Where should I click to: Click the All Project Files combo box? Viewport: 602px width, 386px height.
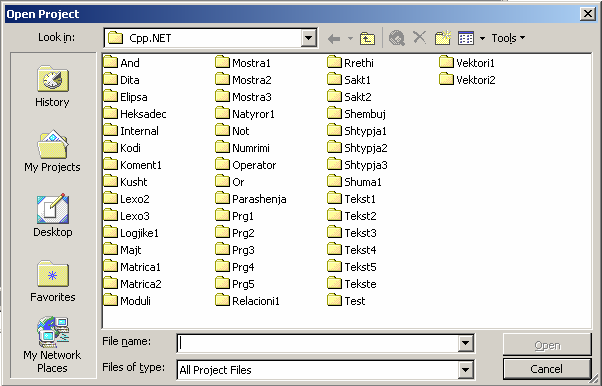326,370
